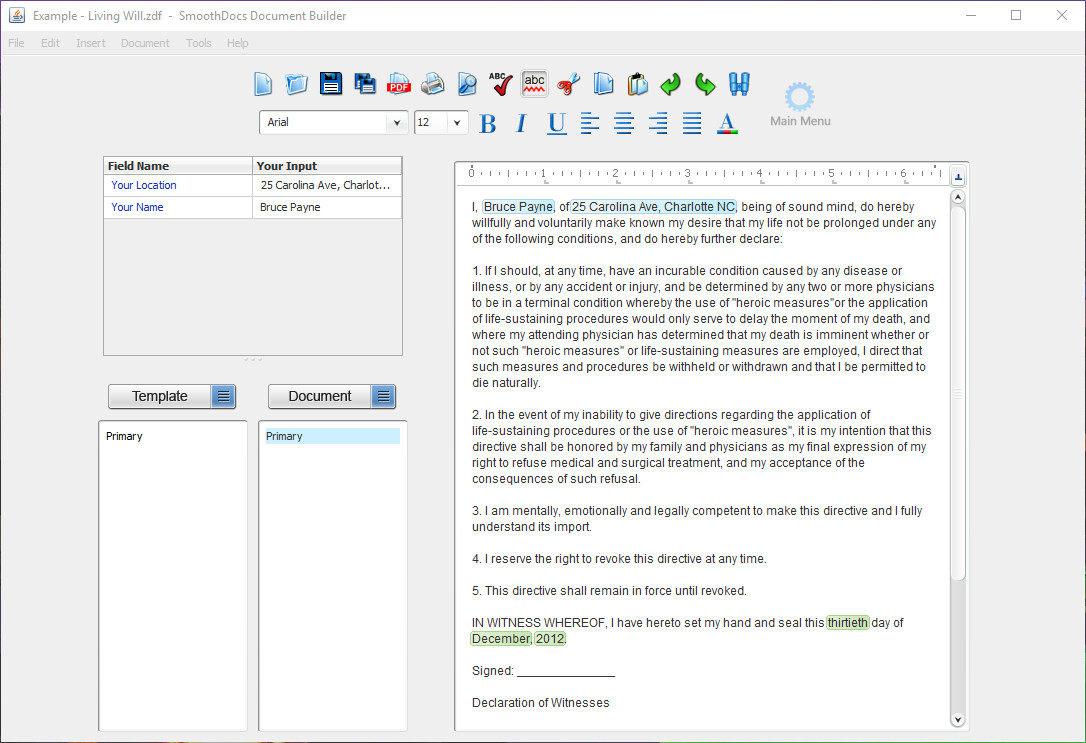The image size is (1086, 743).
Task: Paste with the clipboard icon
Action: [637, 84]
